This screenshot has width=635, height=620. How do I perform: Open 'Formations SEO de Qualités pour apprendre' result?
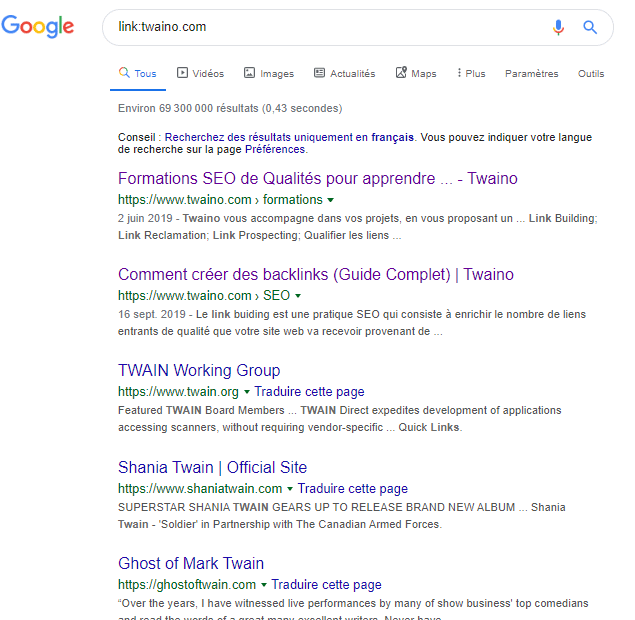coord(318,179)
